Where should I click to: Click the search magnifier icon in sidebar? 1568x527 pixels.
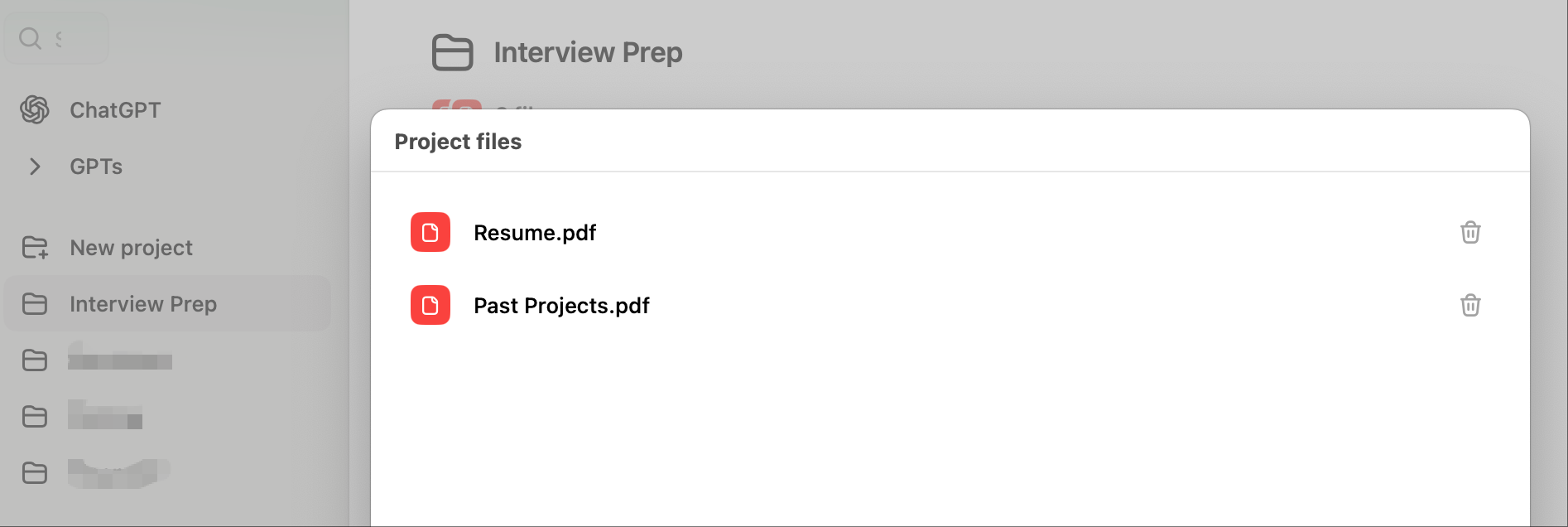coord(31,37)
